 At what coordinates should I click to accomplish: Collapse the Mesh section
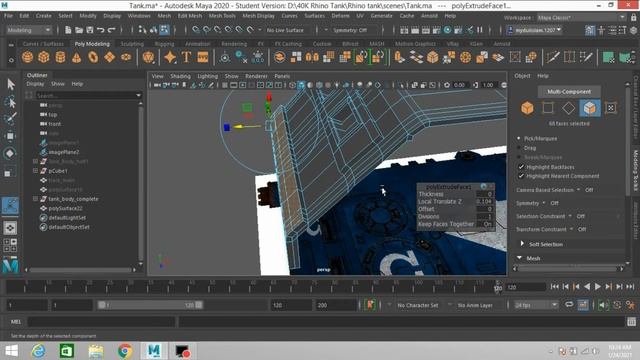(x=520, y=258)
